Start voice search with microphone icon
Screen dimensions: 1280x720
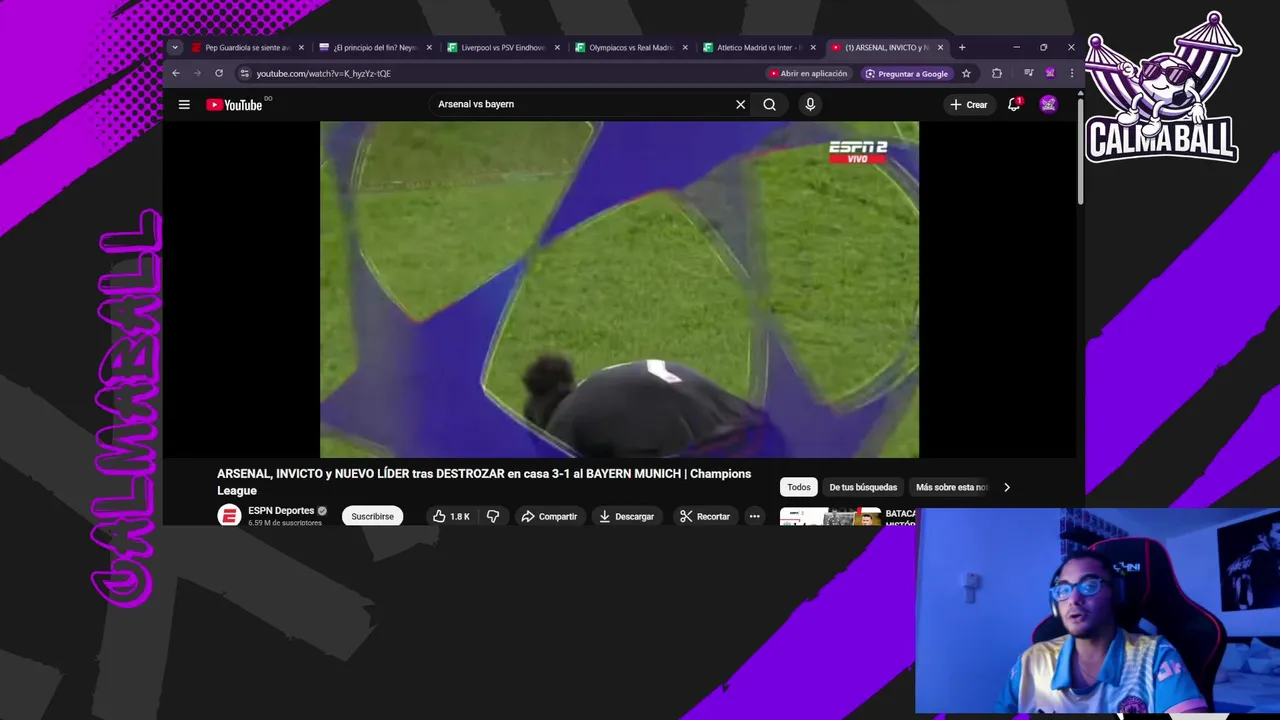810,104
